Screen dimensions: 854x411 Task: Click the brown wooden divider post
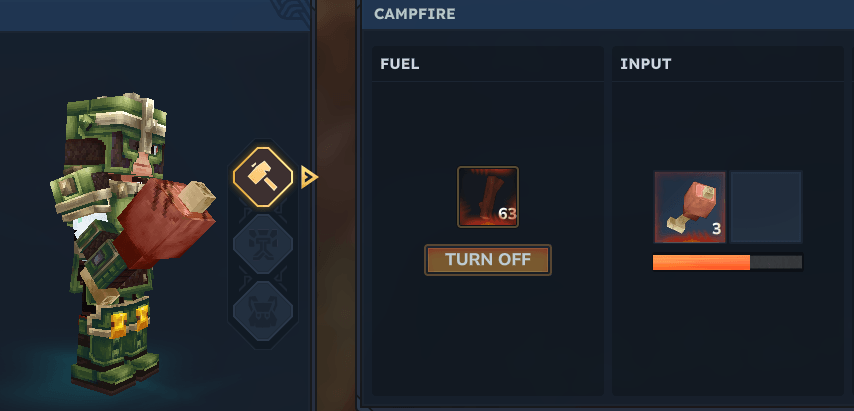[x=337, y=205]
